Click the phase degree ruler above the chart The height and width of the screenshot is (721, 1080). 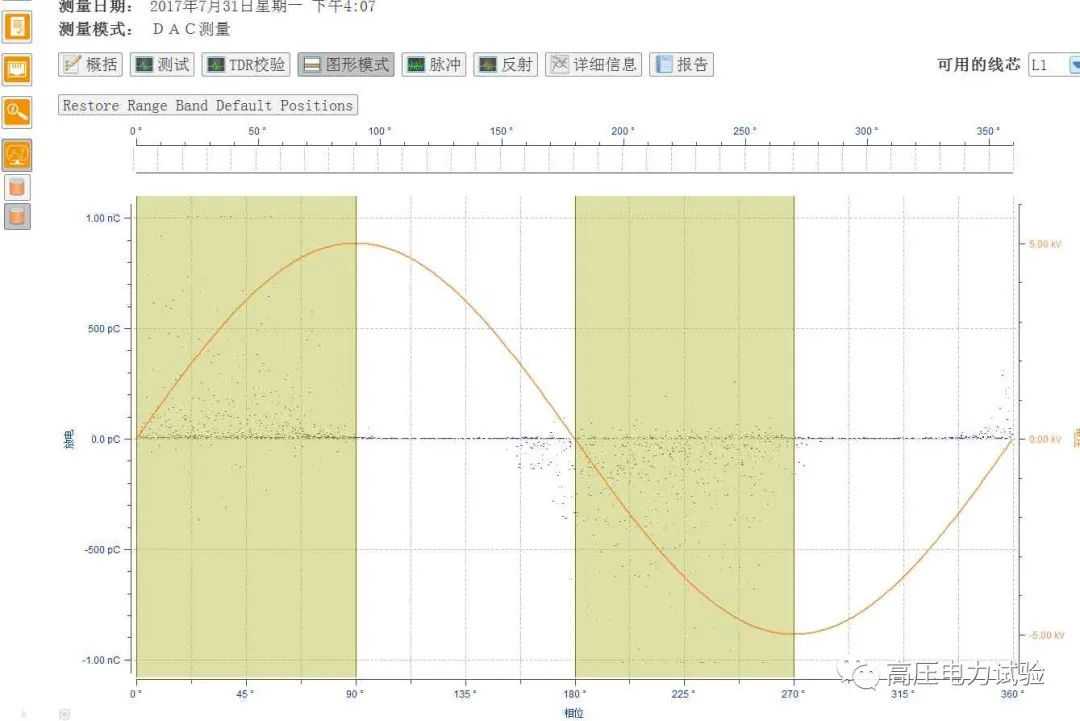574,157
